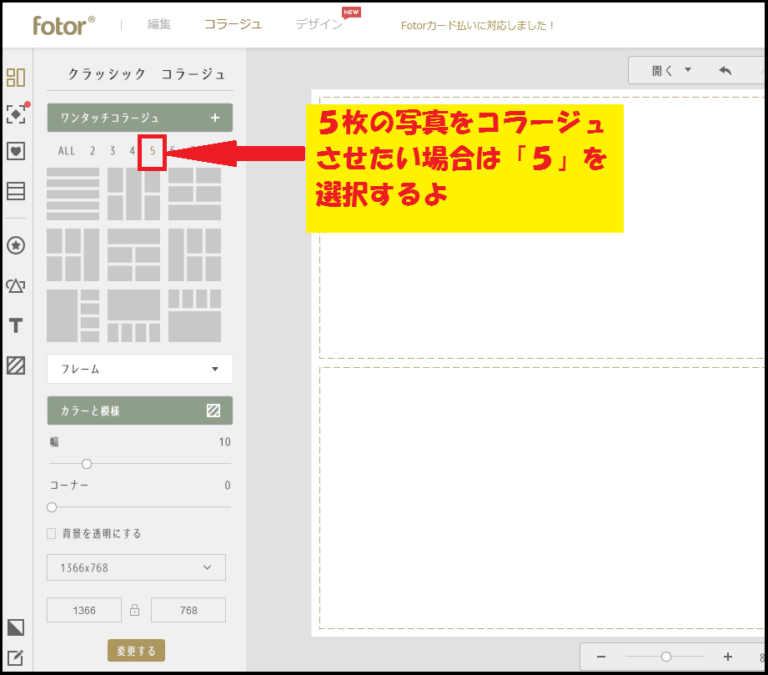Click the heart funky collage icon
This screenshot has height=675, width=768.
point(16,152)
